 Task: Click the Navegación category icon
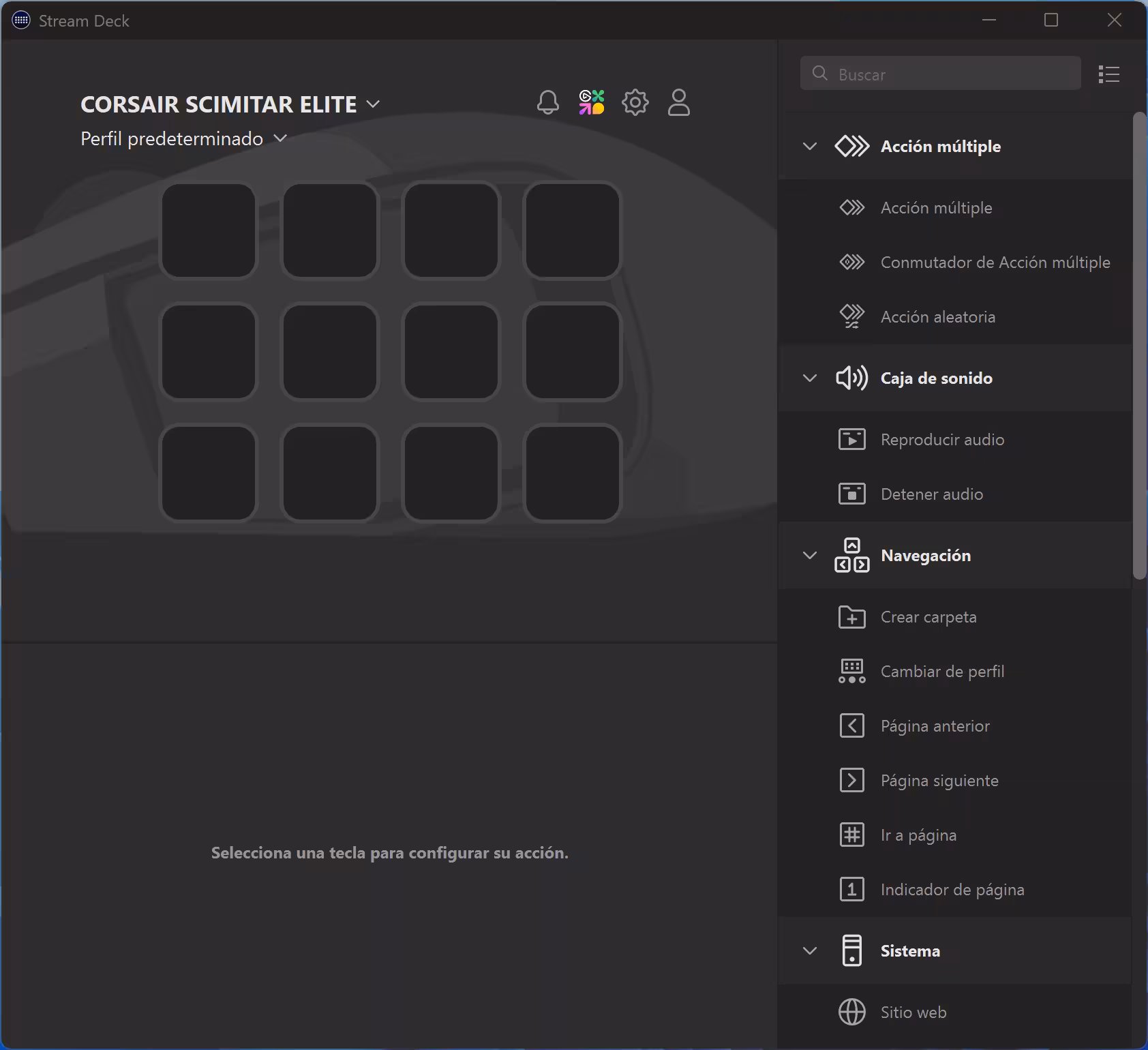[x=852, y=555]
